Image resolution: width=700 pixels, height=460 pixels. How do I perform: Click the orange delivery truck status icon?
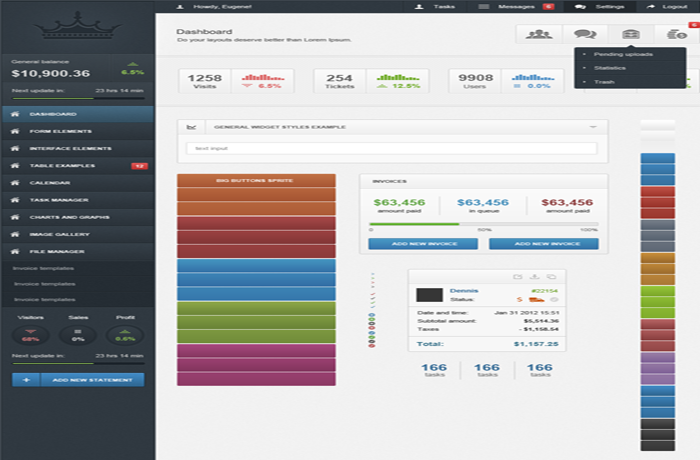(x=536, y=300)
